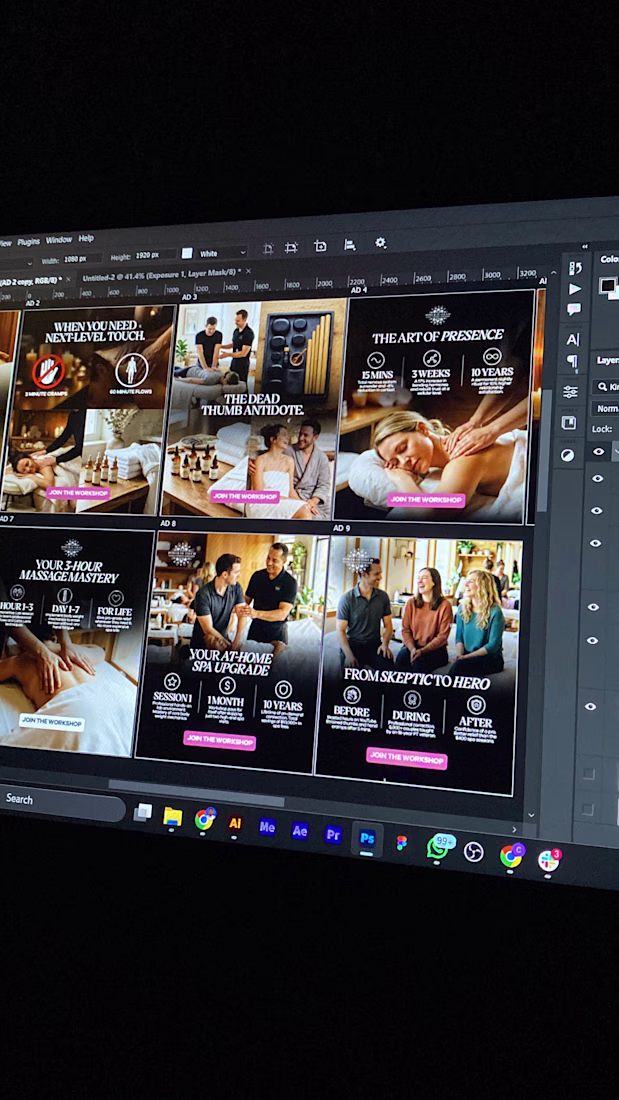Image resolution: width=619 pixels, height=1100 pixels.
Task: Click Join The Workshop button on AD 4 artboard
Action: [426, 499]
